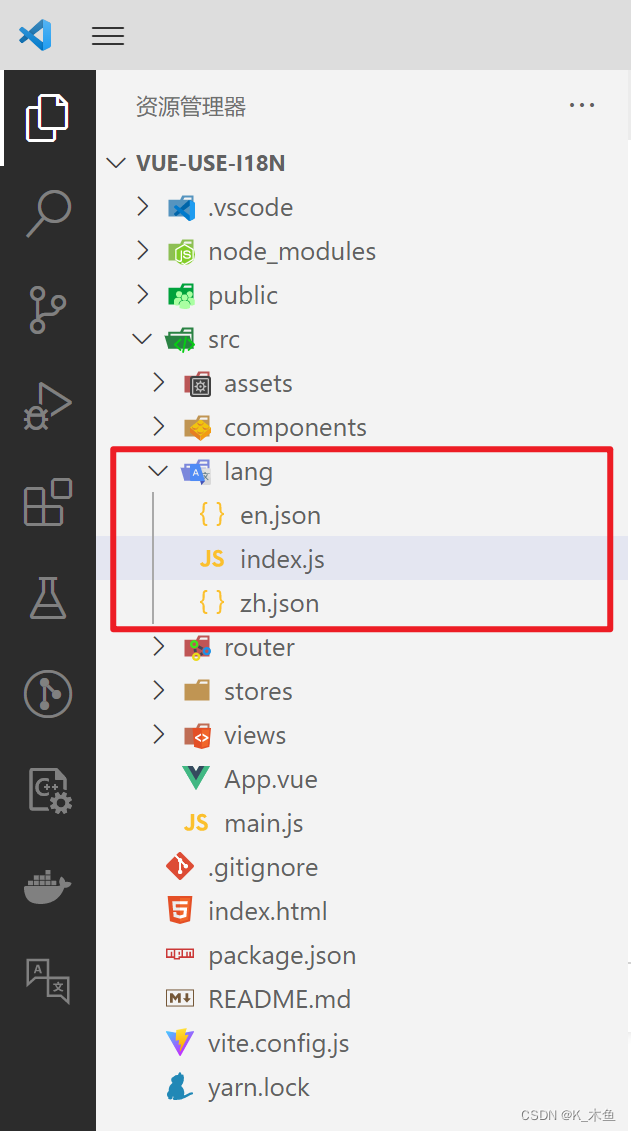Click the node_modules folder icon
The height and width of the screenshot is (1131, 631).
(182, 252)
